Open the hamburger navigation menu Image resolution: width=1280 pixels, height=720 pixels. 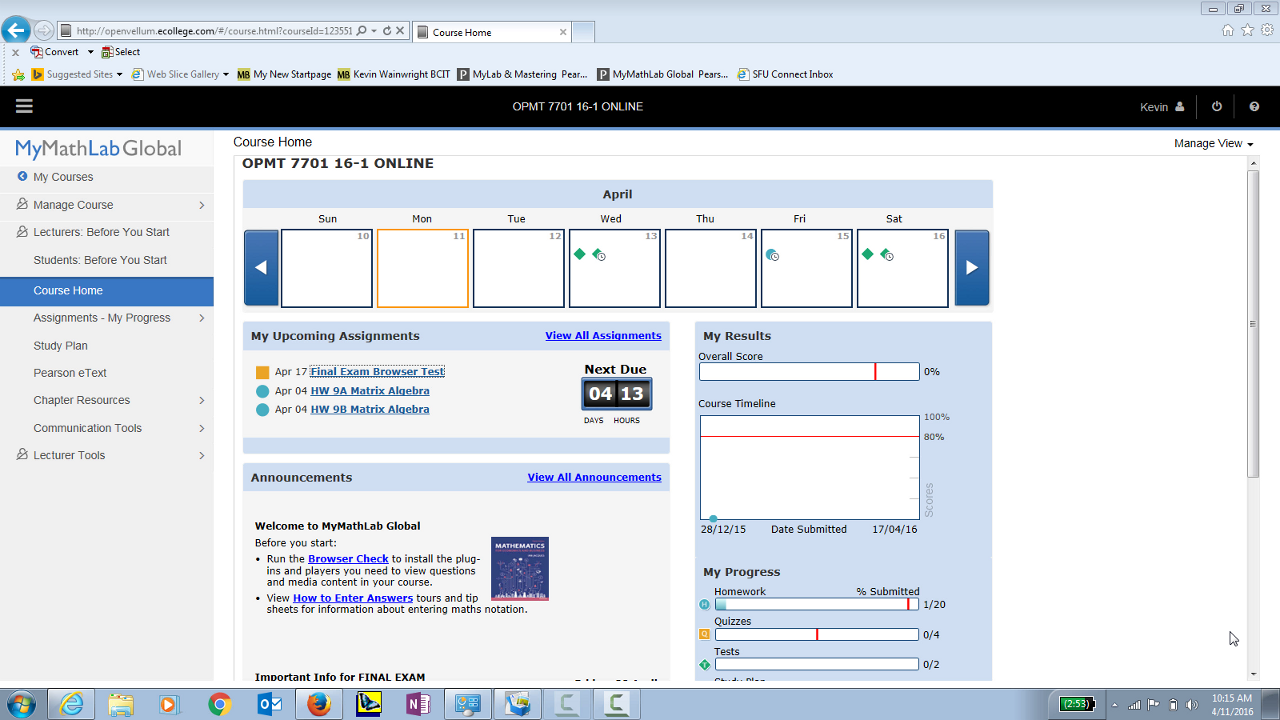click(24, 106)
